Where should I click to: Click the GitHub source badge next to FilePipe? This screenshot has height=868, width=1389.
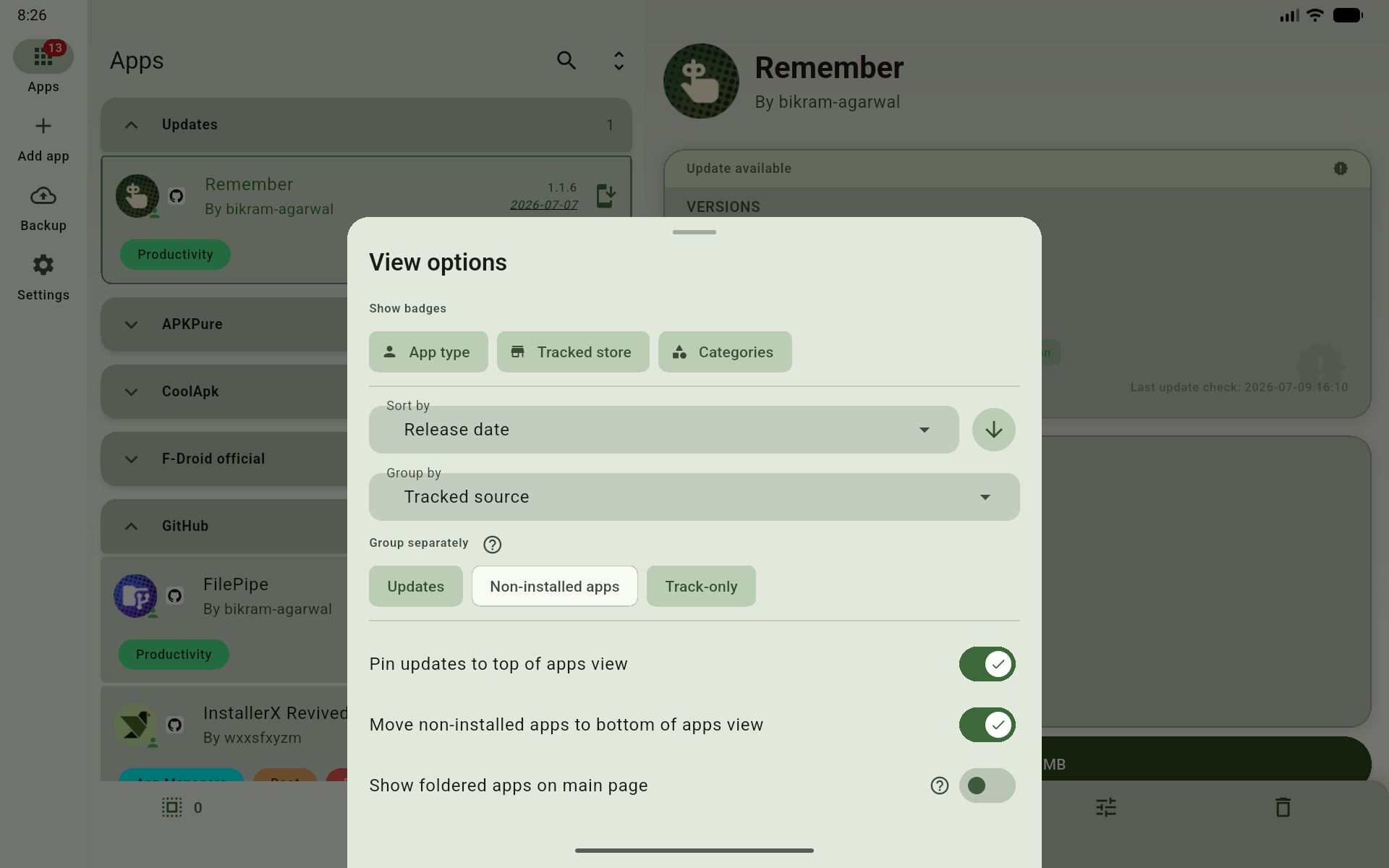click(174, 595)
